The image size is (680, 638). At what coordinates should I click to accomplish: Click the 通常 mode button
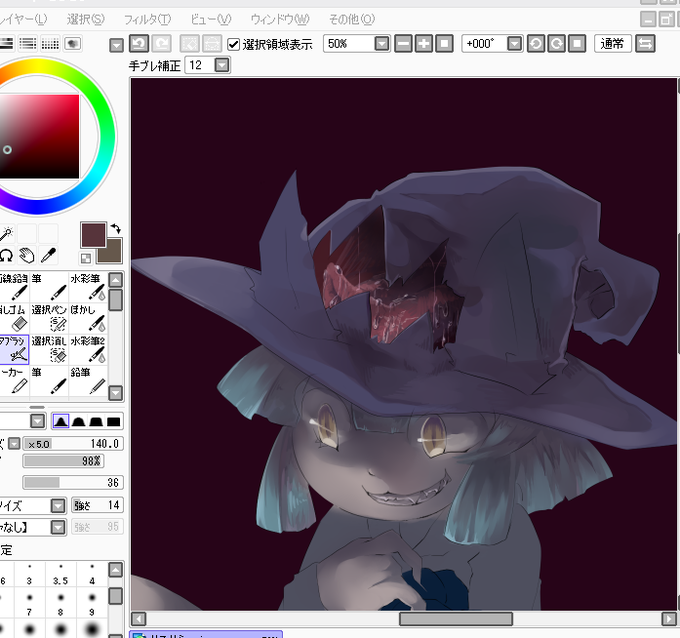click(612, 44)
